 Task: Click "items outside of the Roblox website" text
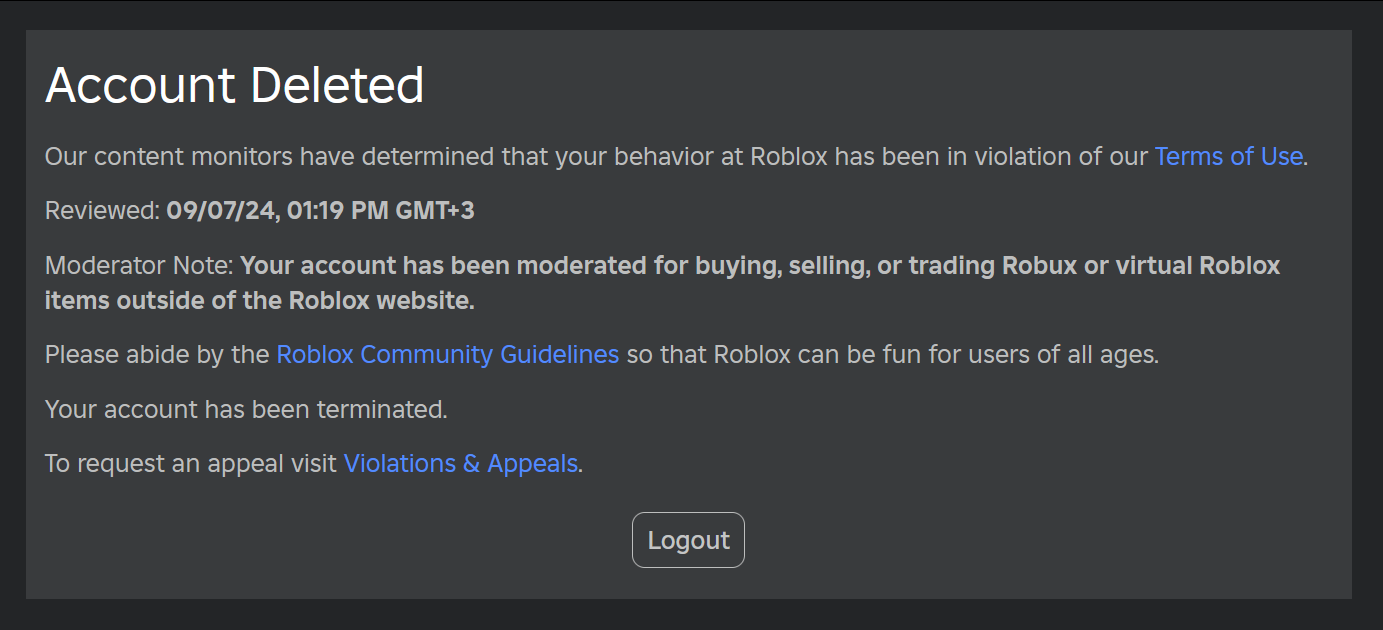pyautogui.click(x=259, y=300)
